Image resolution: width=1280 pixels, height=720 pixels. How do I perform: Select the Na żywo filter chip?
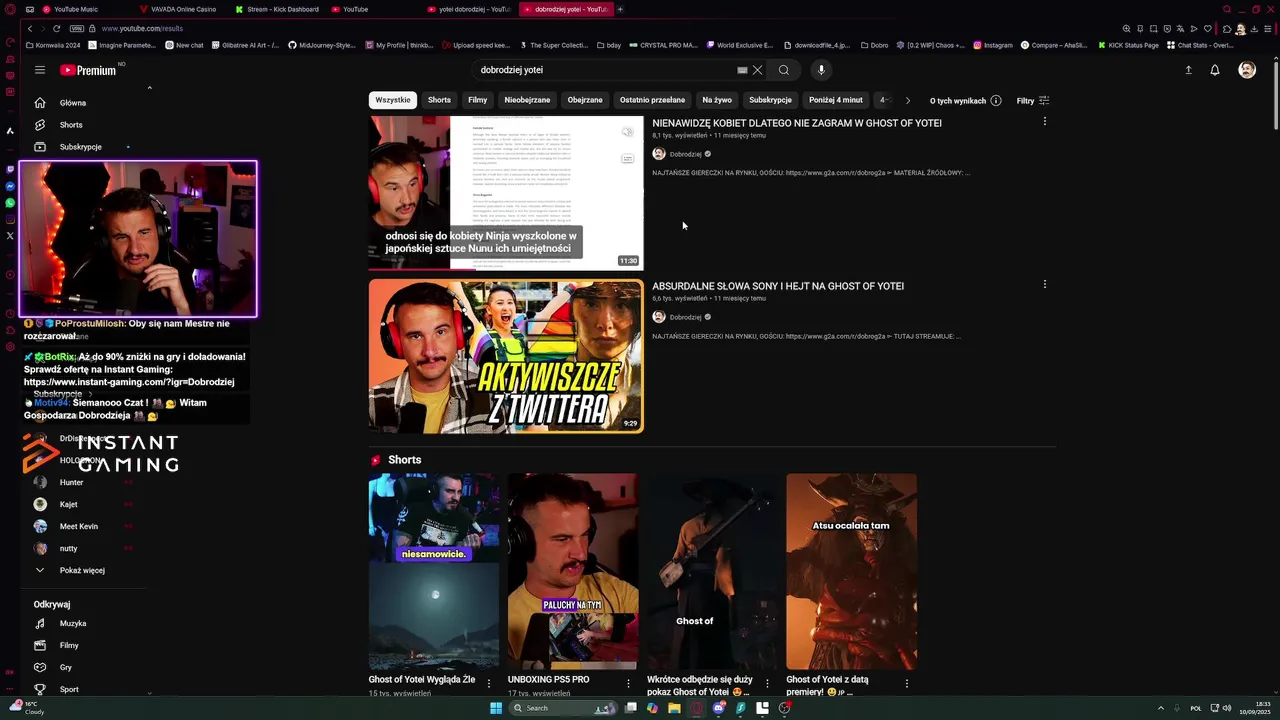[x=717, y=100]
